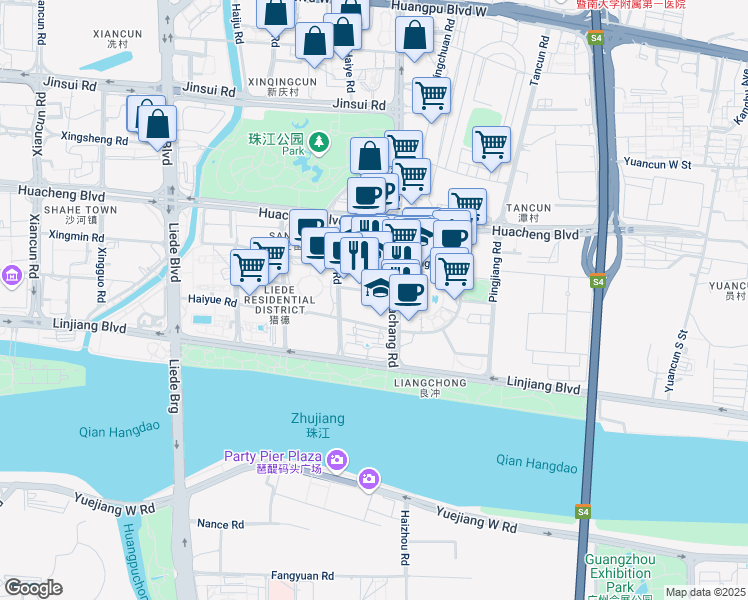Click the green tree pin for Pearl River Park

tap(319, 143)
